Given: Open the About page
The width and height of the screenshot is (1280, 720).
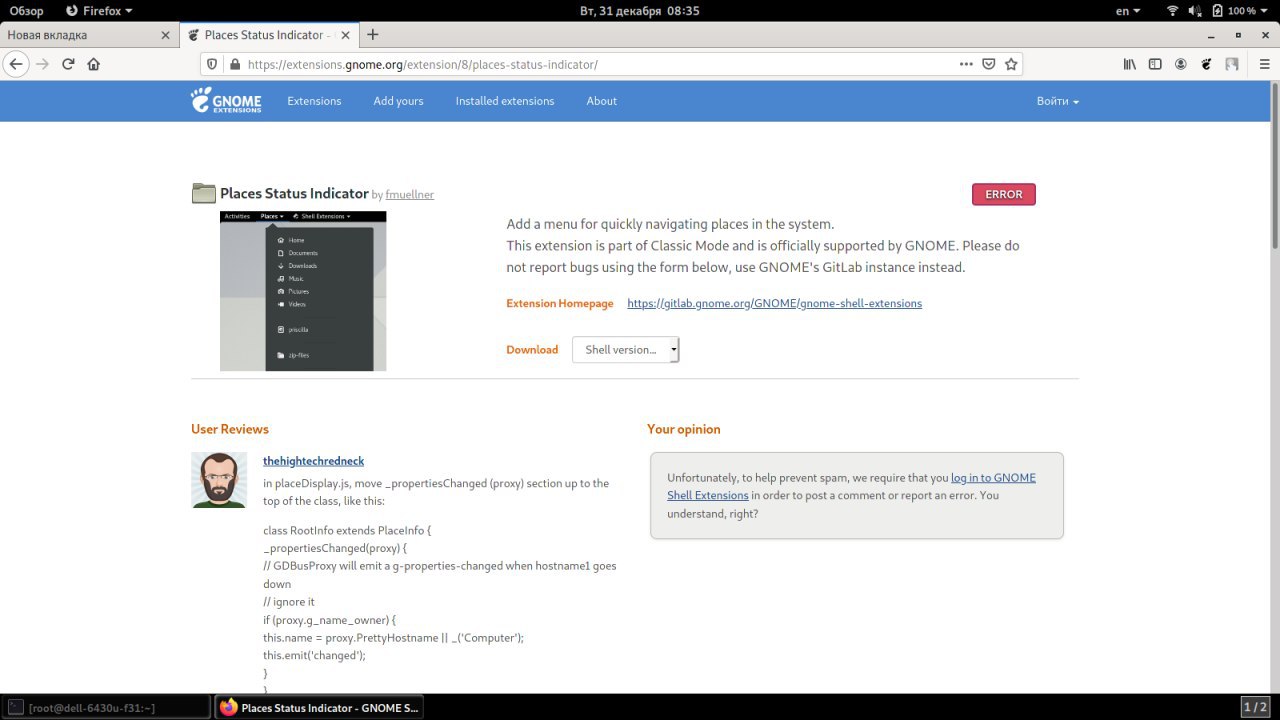Looking at the screenshot, I should tap(601, 101).
